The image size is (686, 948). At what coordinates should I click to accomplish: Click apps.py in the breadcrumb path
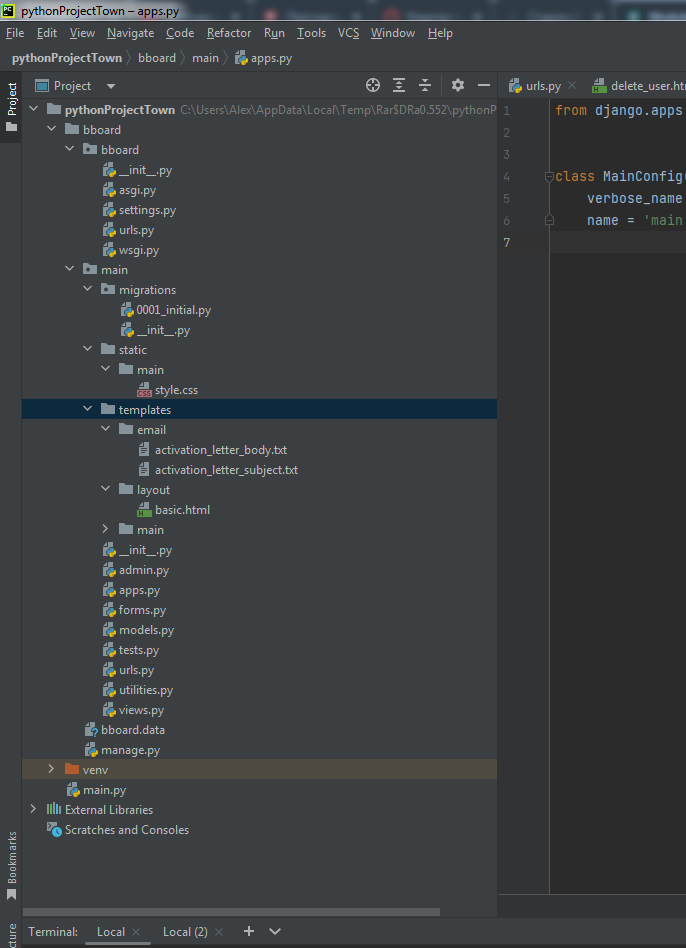coord(264,58)
